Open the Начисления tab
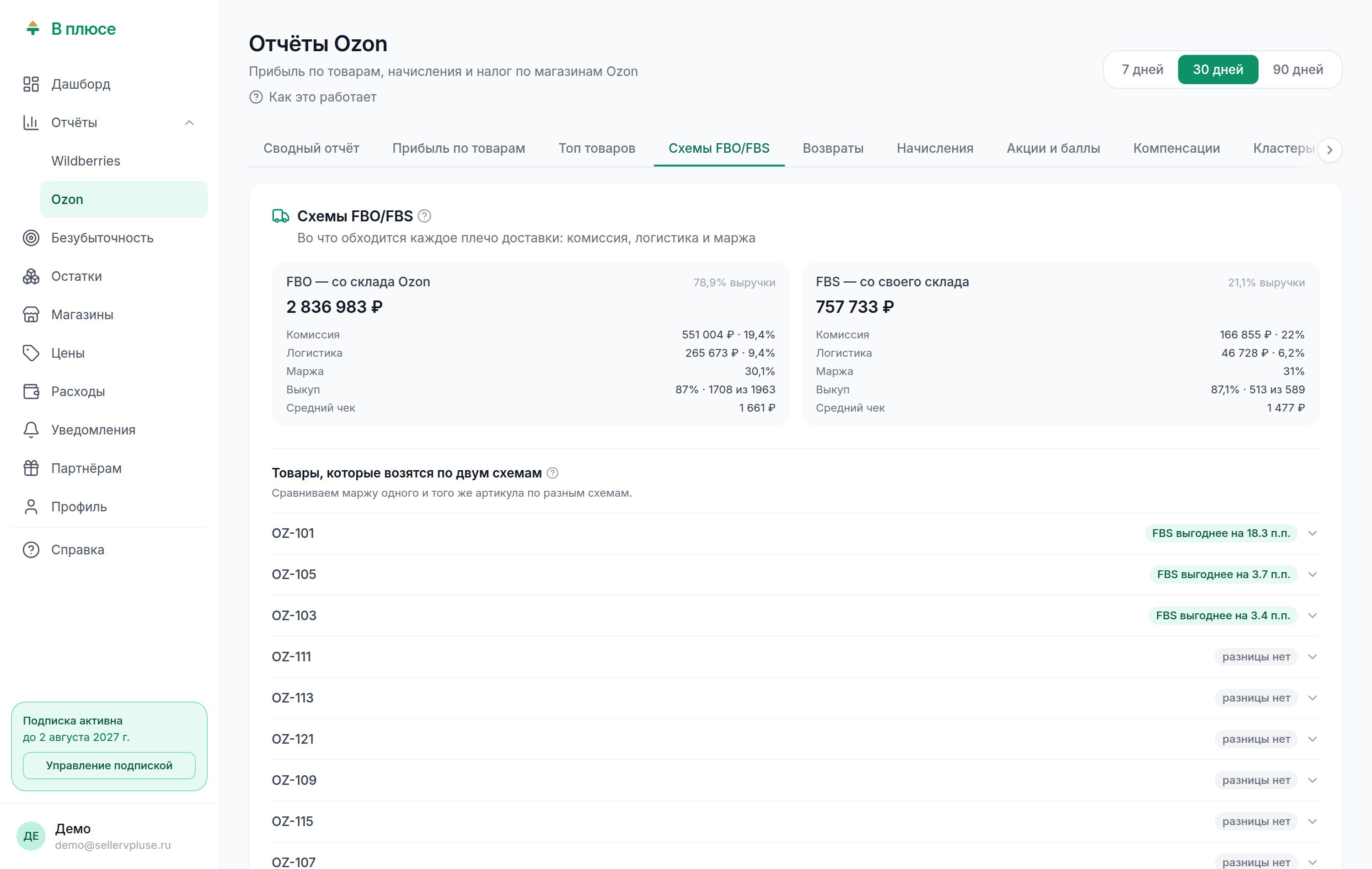 935,149
